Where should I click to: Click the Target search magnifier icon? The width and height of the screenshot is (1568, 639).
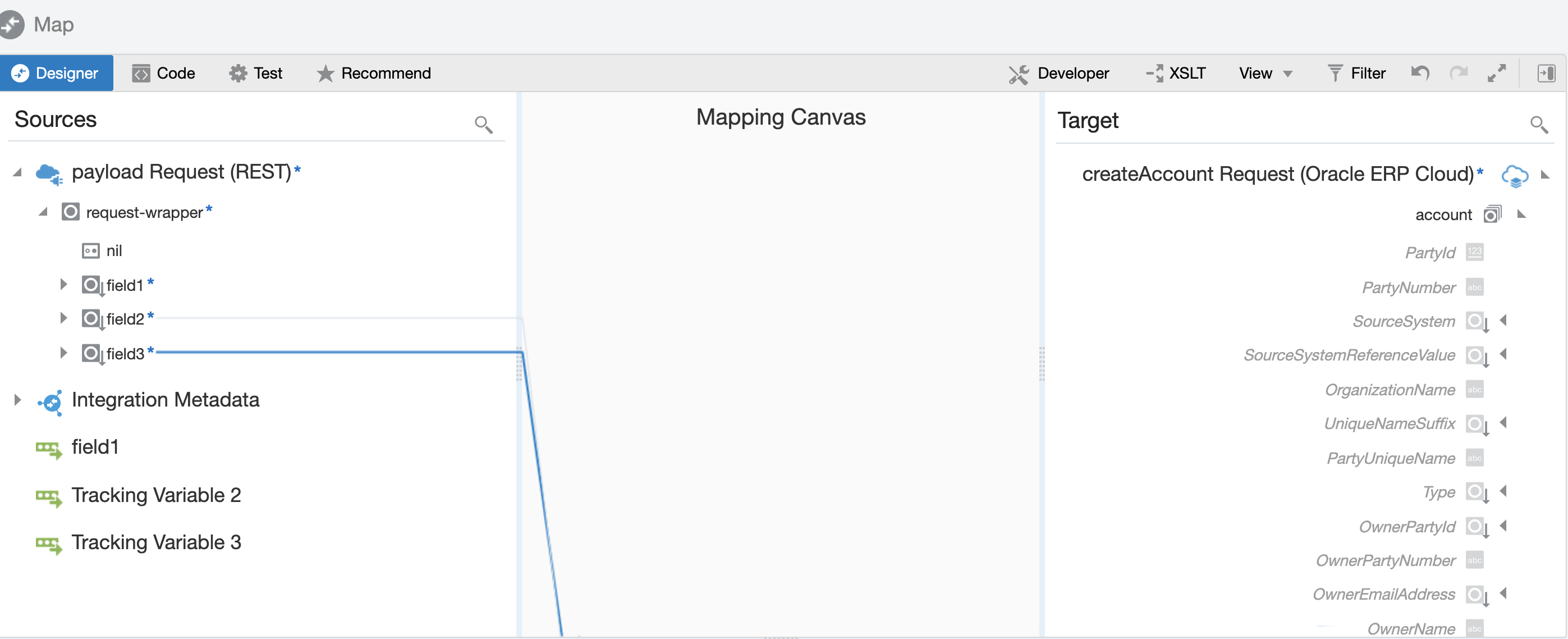(x=1538, y=124)
